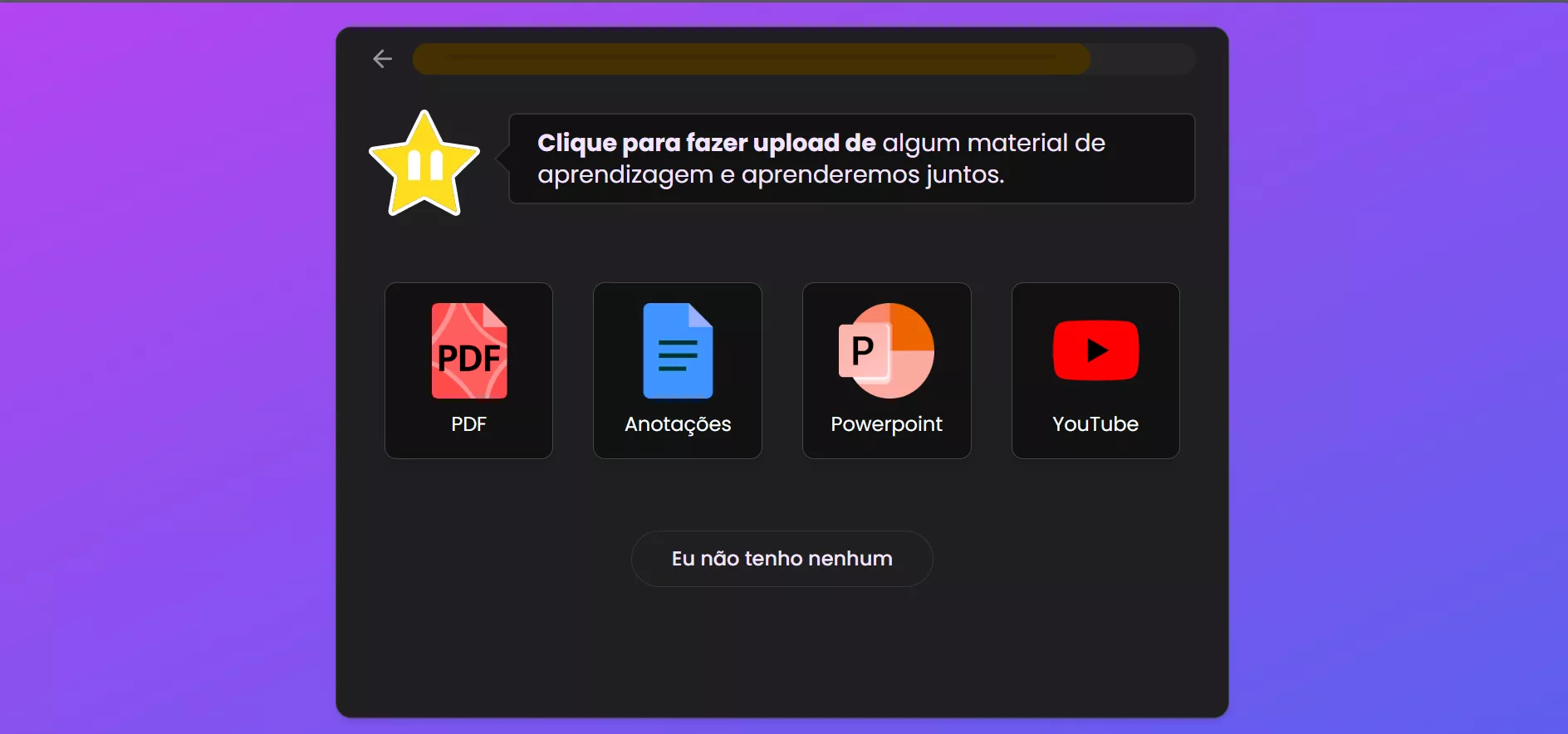The height and width of the screenshot is (734, 1568).
Task: Go back with the left arrow icon
Action: click(x=382, y=59)
